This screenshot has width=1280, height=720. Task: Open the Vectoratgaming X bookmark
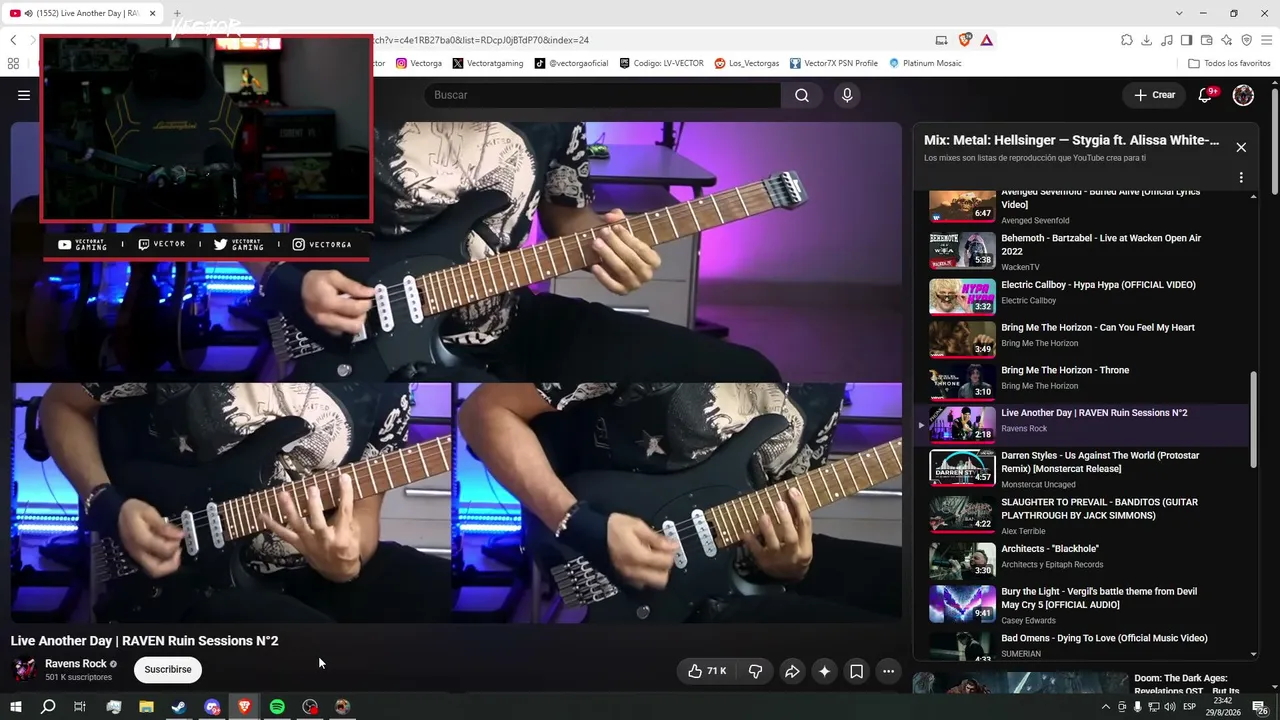[x=488, y=63]
